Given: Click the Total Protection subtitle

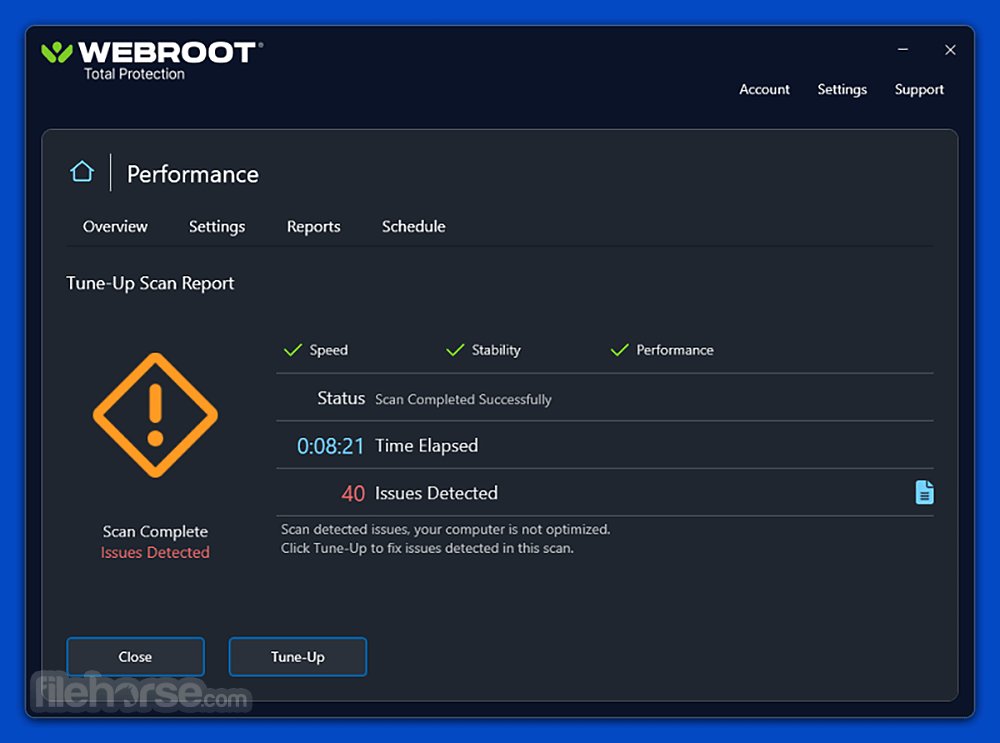Looking at the screenshot, I should point(134,74).
